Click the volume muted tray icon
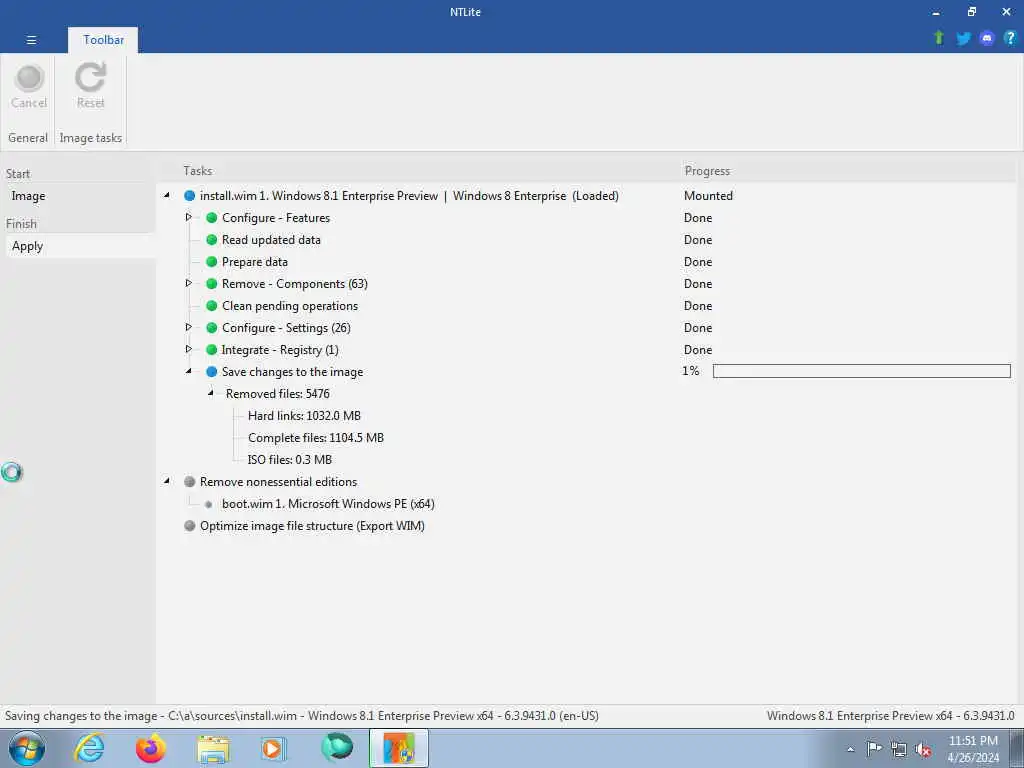 click(x=923, y=749)
